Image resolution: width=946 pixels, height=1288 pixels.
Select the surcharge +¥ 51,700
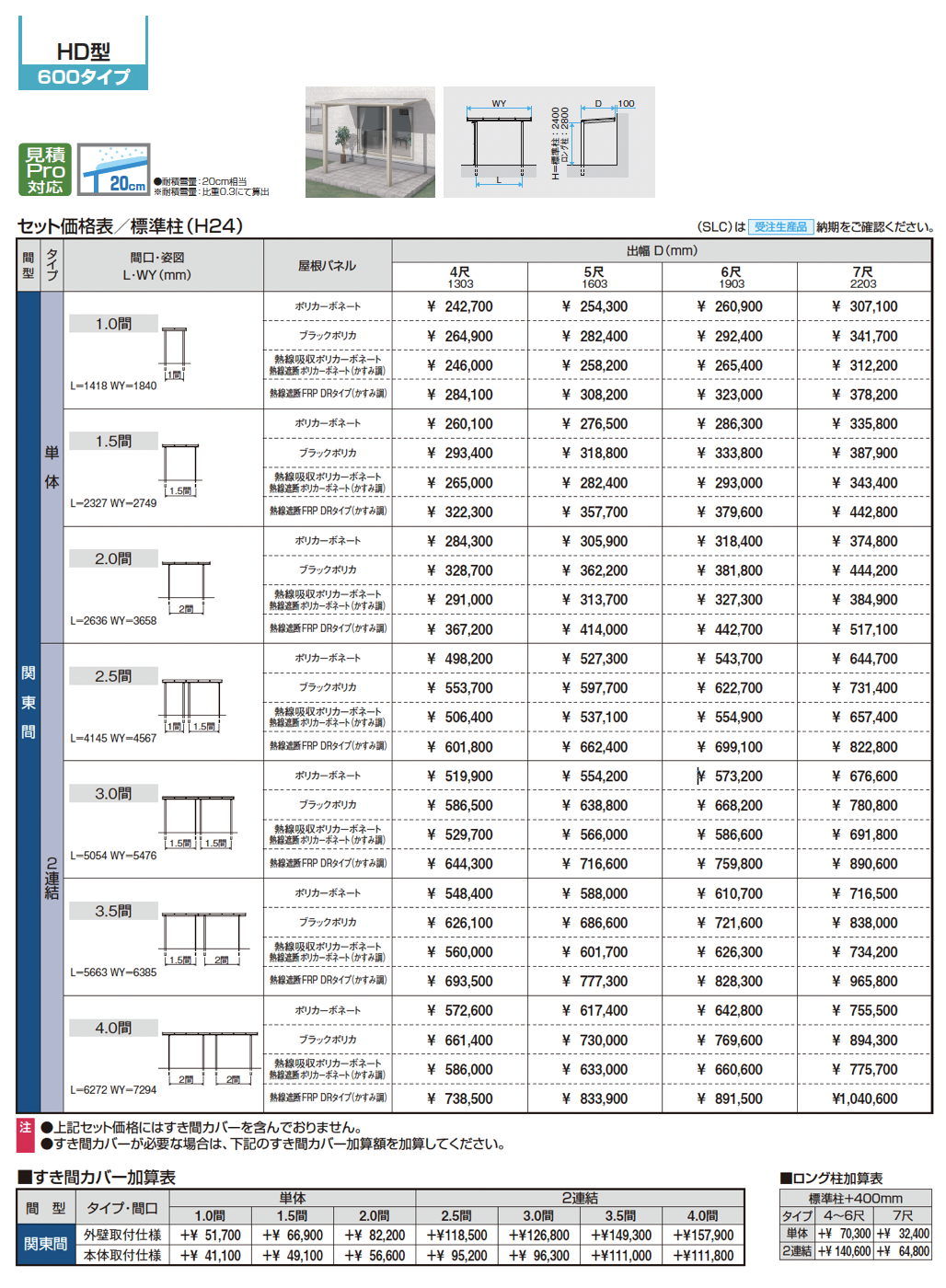pyautogui.click(x=211, y=1236)
